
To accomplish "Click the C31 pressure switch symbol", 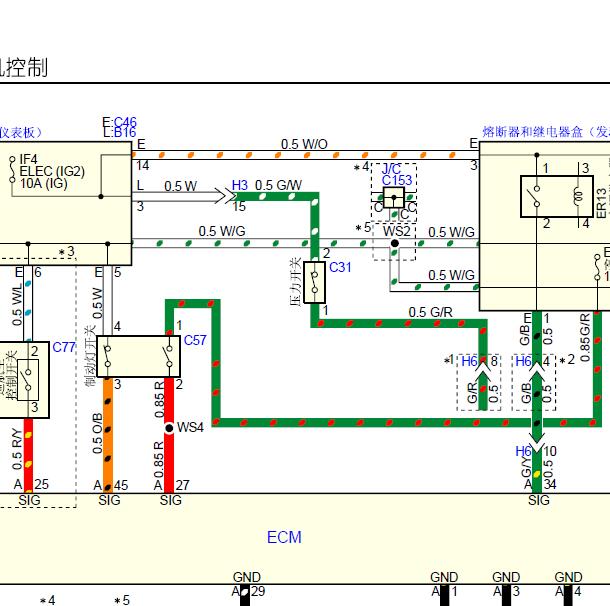I will [x=314, y=282].
